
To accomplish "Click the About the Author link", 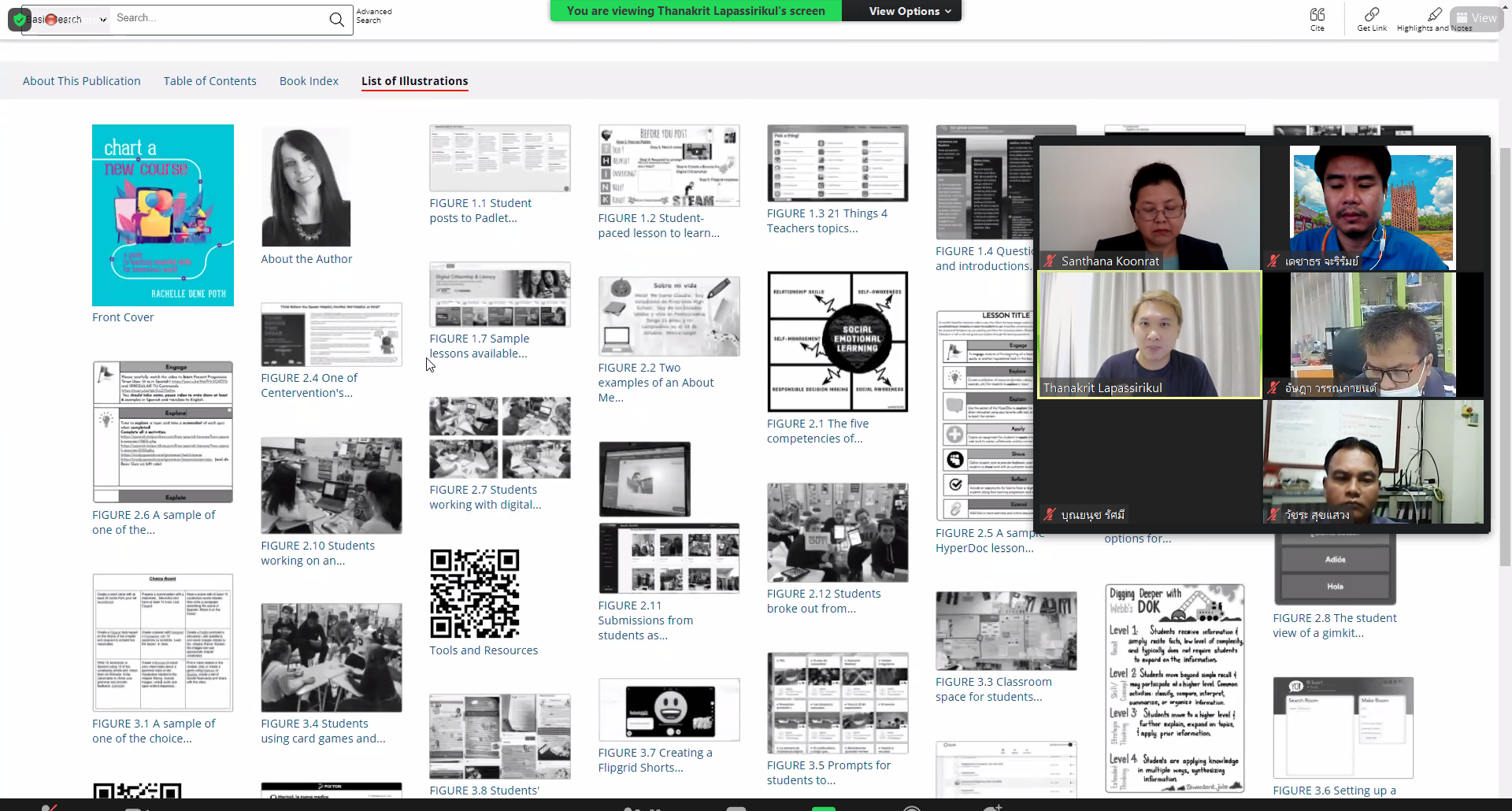I will click(x=306, y=259).
